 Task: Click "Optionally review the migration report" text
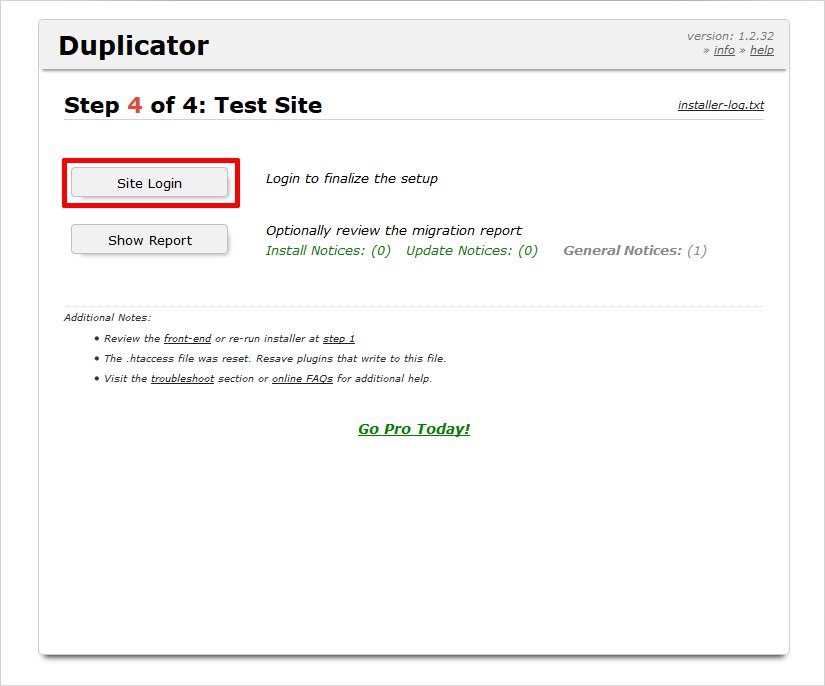pyautogui.click(x=393, y=230)
